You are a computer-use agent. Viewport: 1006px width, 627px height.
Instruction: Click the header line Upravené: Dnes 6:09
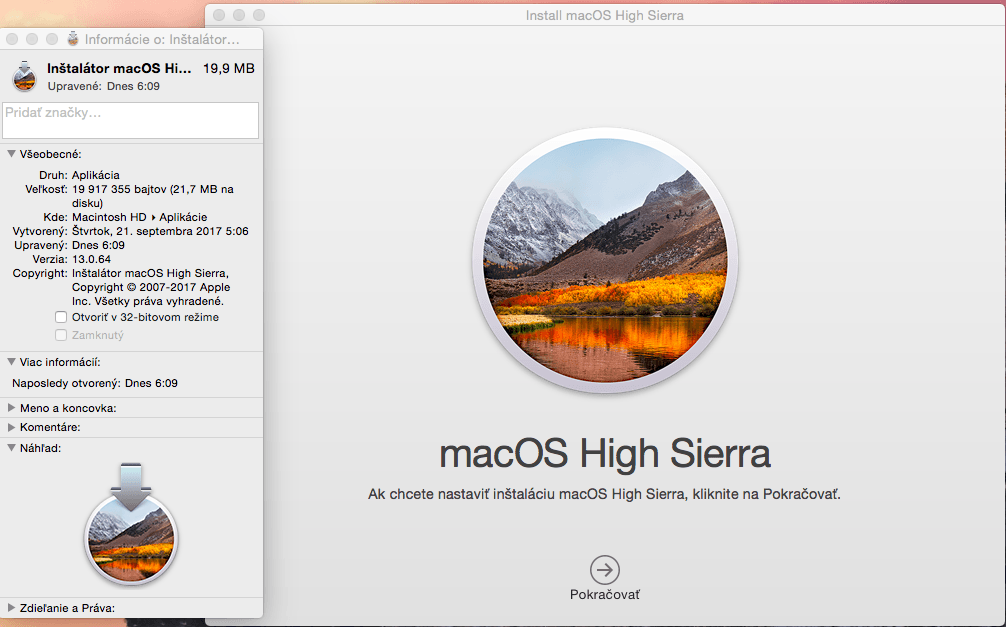(x=103, y=86)
